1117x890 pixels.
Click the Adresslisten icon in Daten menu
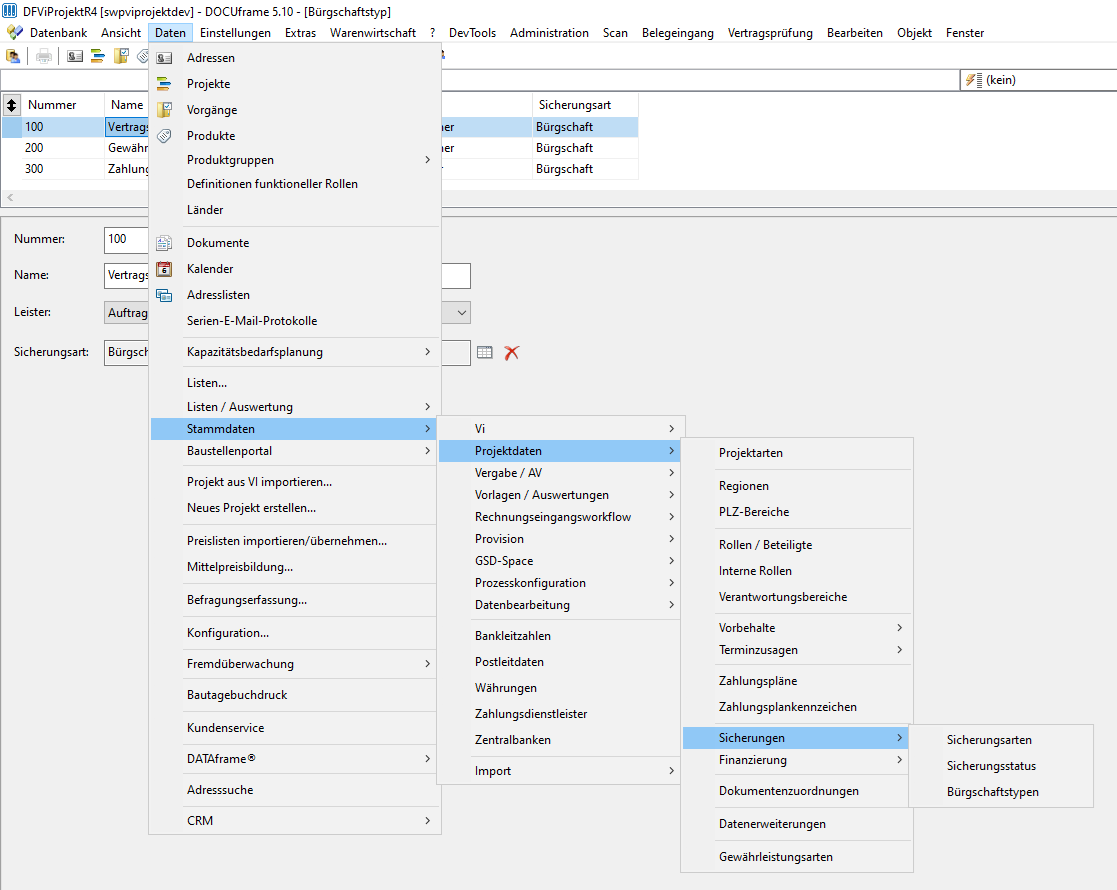coord(165,295)
